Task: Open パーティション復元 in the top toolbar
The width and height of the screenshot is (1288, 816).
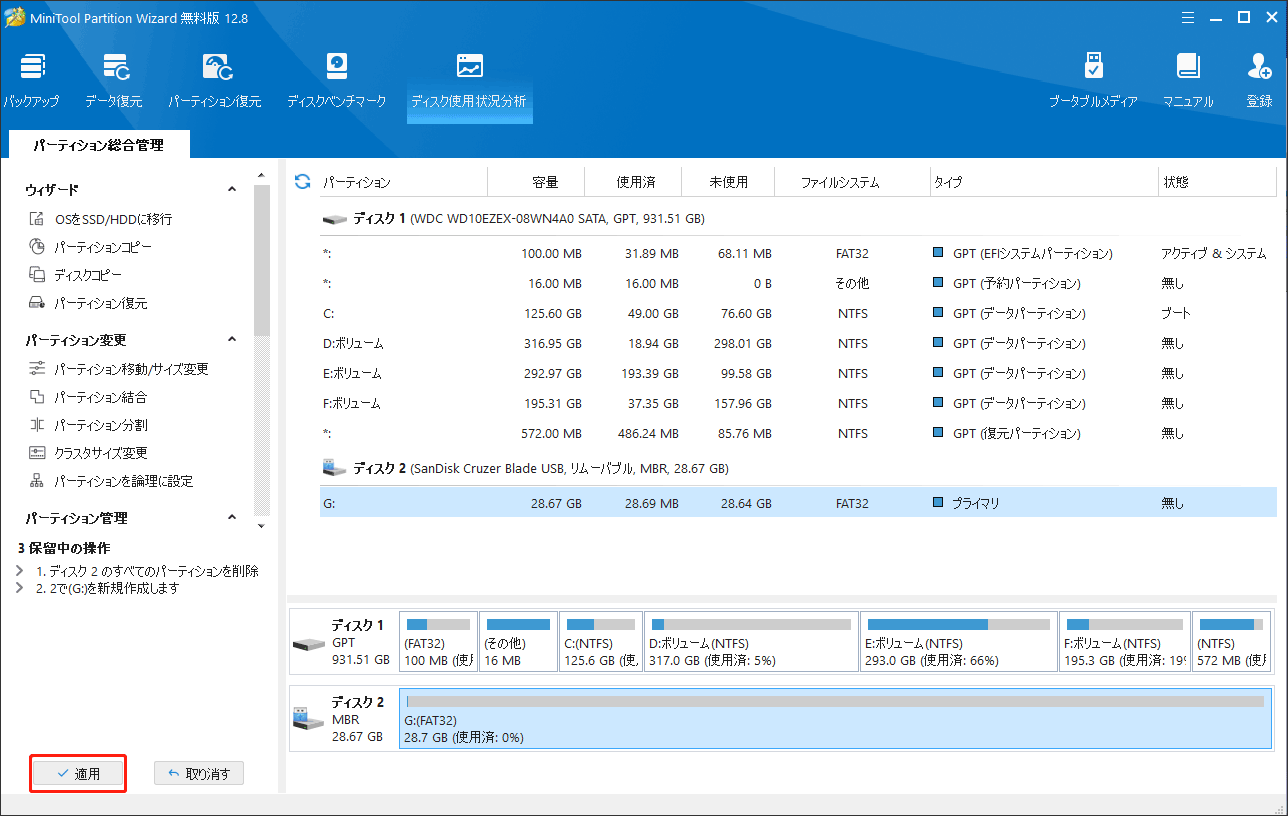Action: point(215,82)
